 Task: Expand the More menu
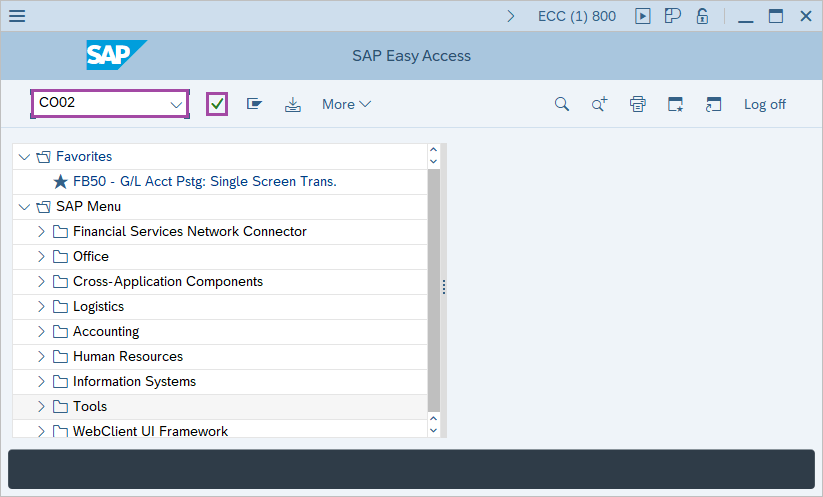pos(346,104)
